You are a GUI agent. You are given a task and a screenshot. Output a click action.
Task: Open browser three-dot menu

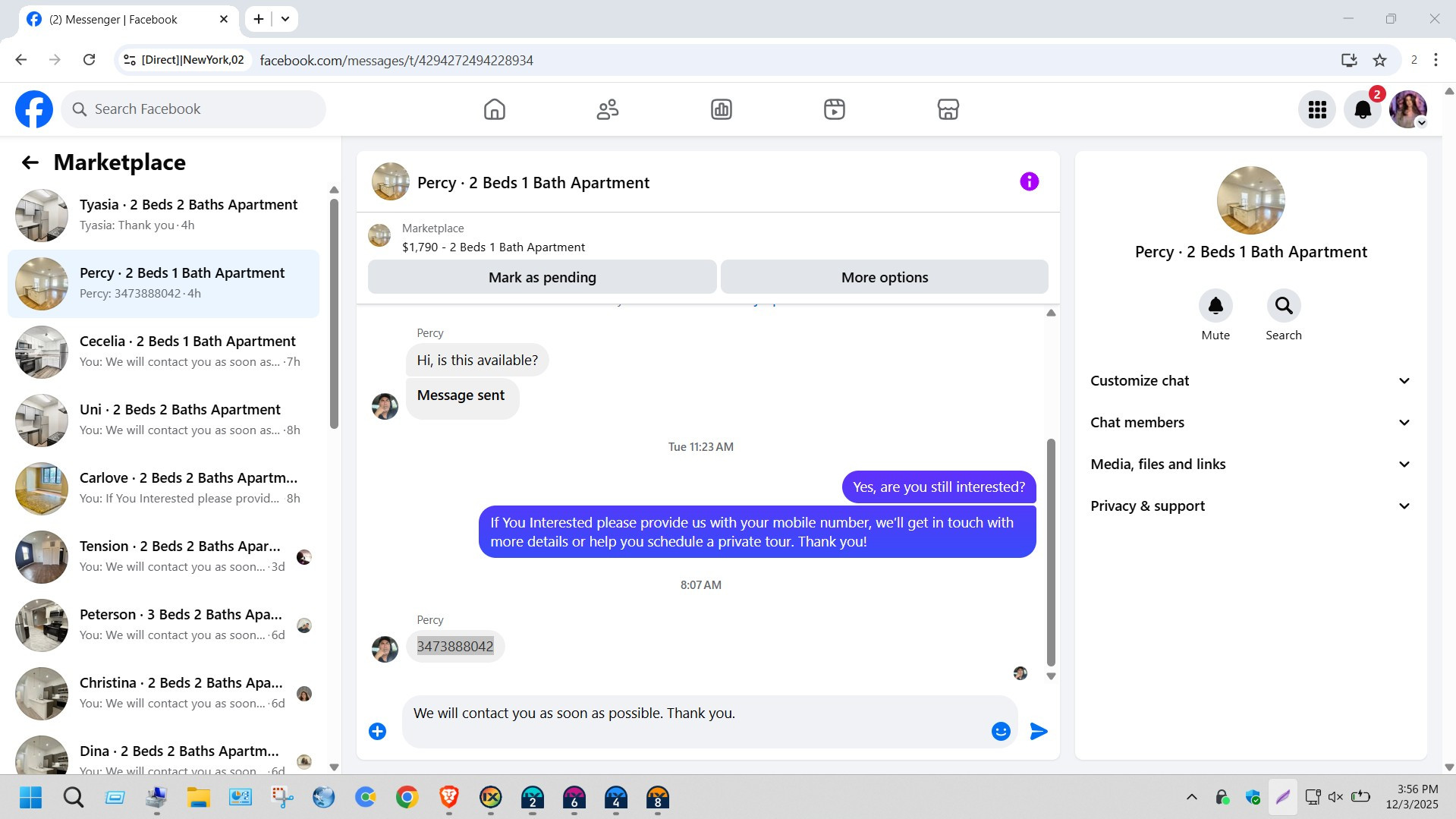tap(1436, 60)
